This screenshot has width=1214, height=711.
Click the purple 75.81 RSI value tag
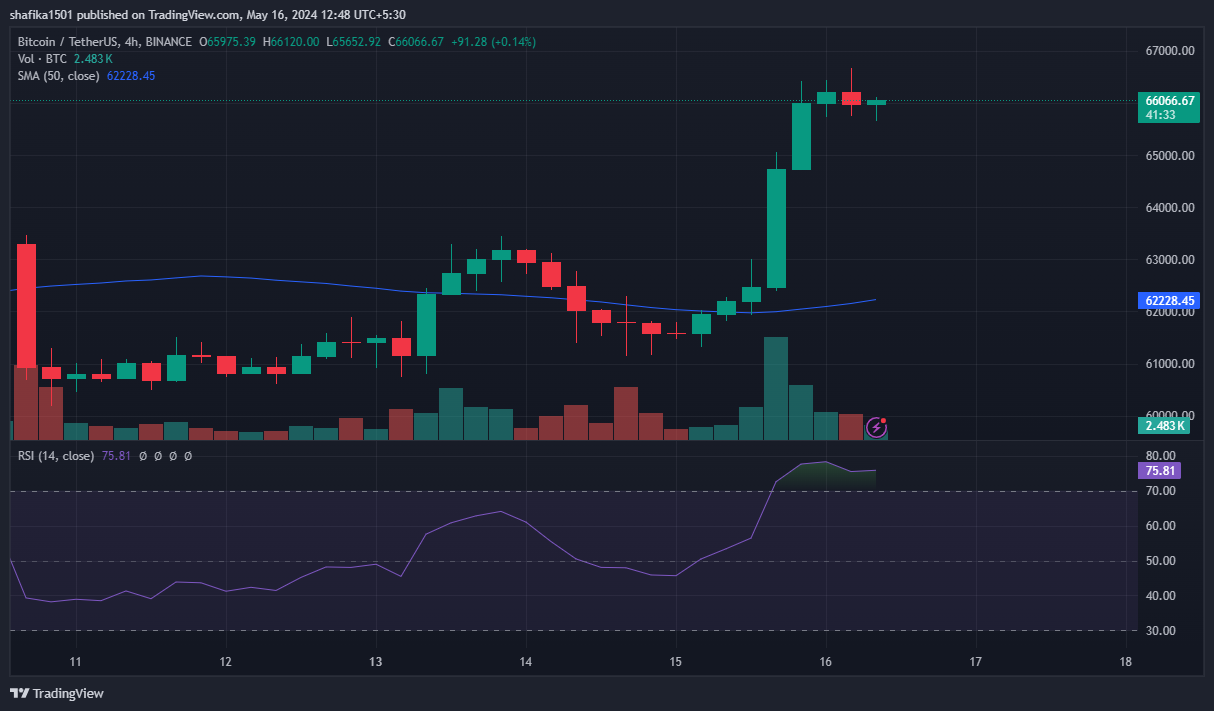[x=1161, y=470]
